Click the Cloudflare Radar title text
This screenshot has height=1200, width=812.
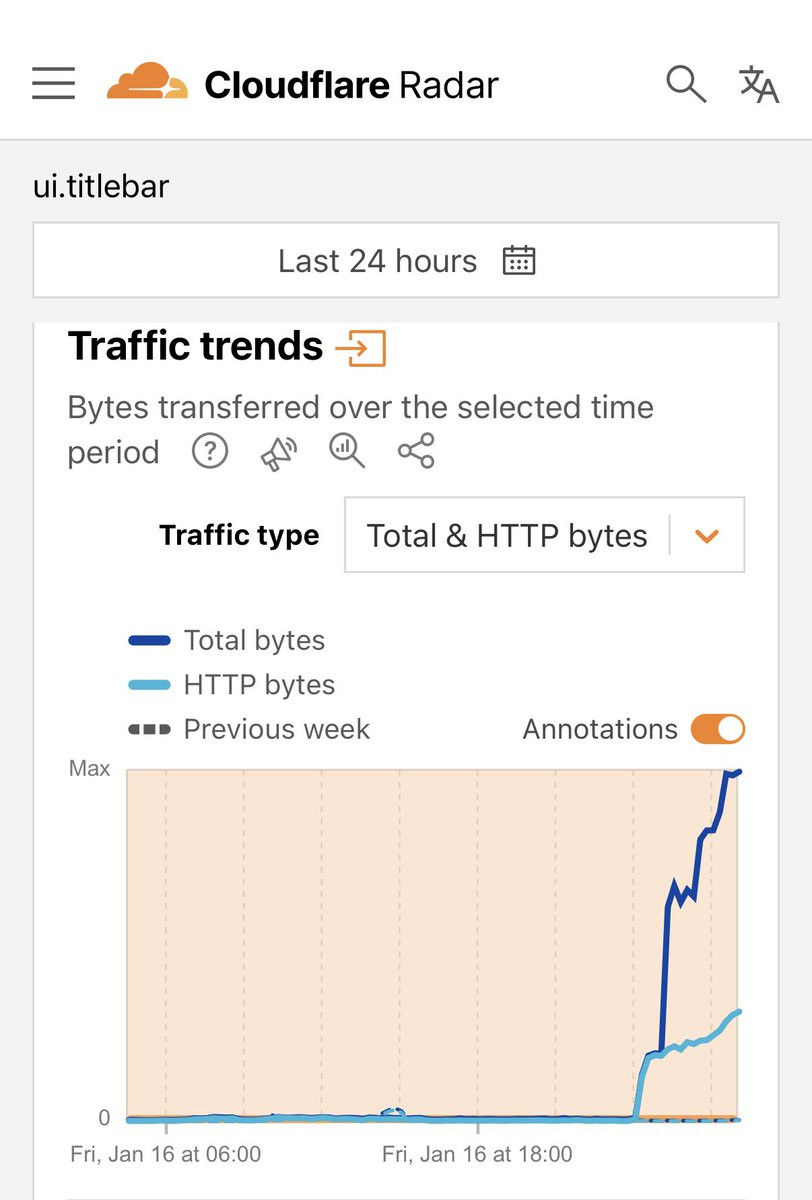tap(351, 85)
